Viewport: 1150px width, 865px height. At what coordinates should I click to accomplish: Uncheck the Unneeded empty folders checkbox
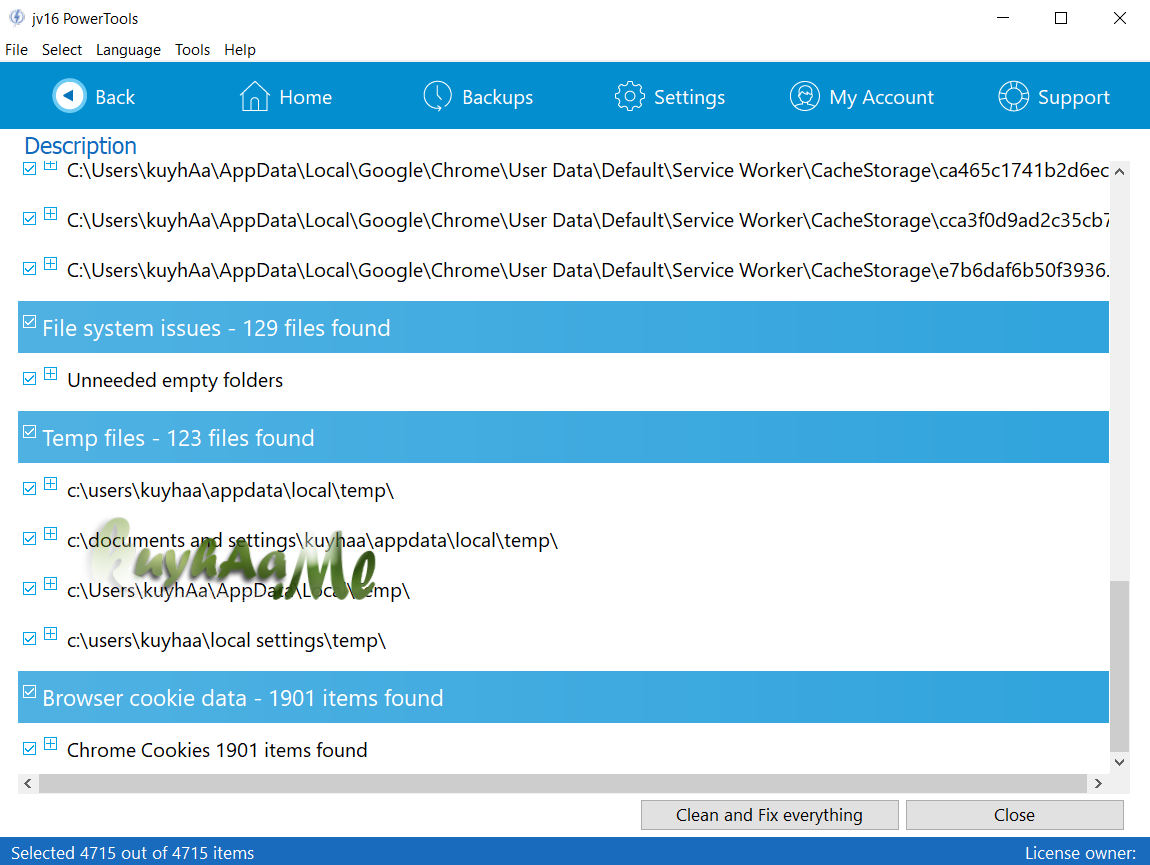coord(29,379)
